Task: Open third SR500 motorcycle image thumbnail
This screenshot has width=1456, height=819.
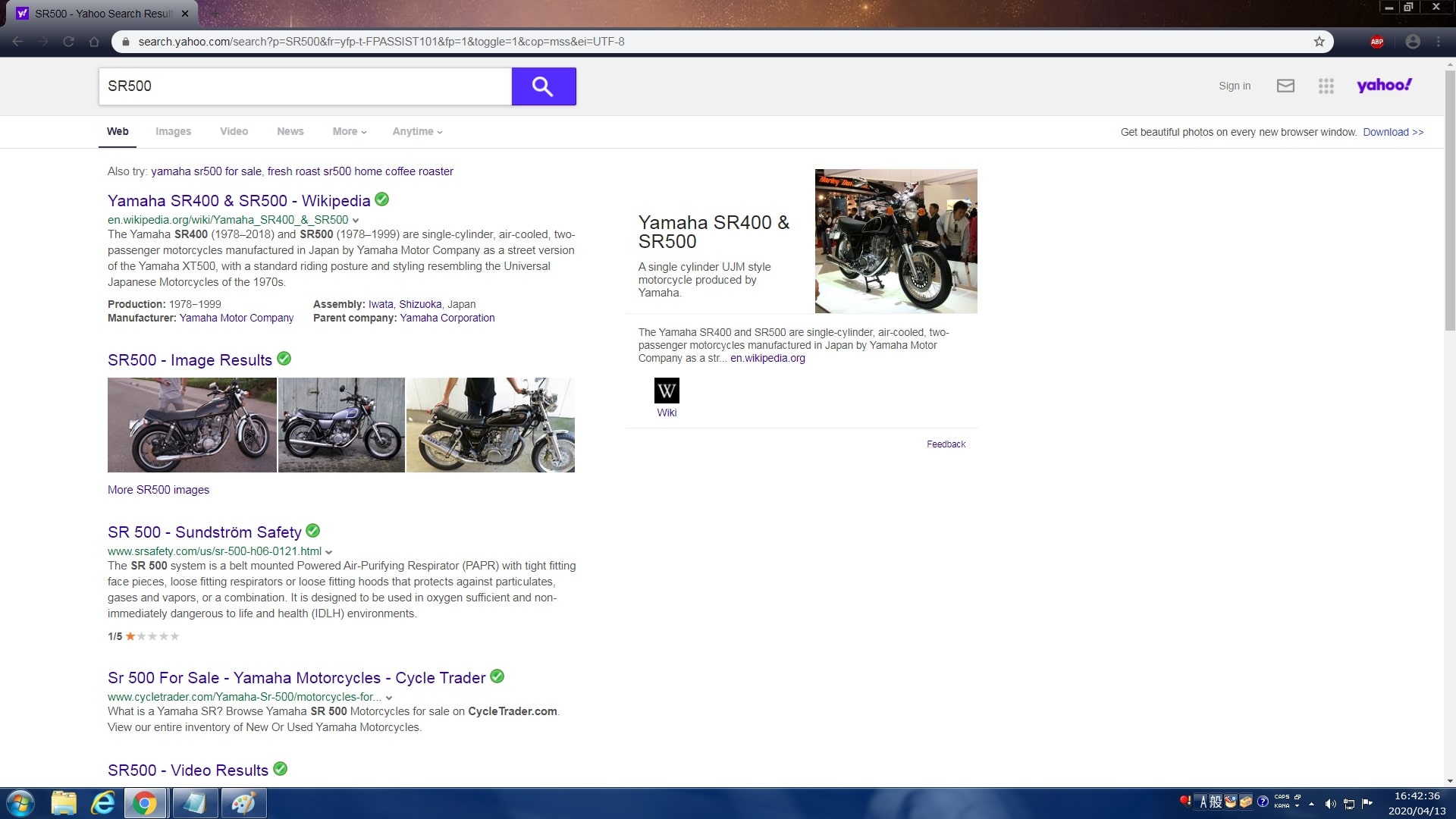Action: (x=491, y=425)
